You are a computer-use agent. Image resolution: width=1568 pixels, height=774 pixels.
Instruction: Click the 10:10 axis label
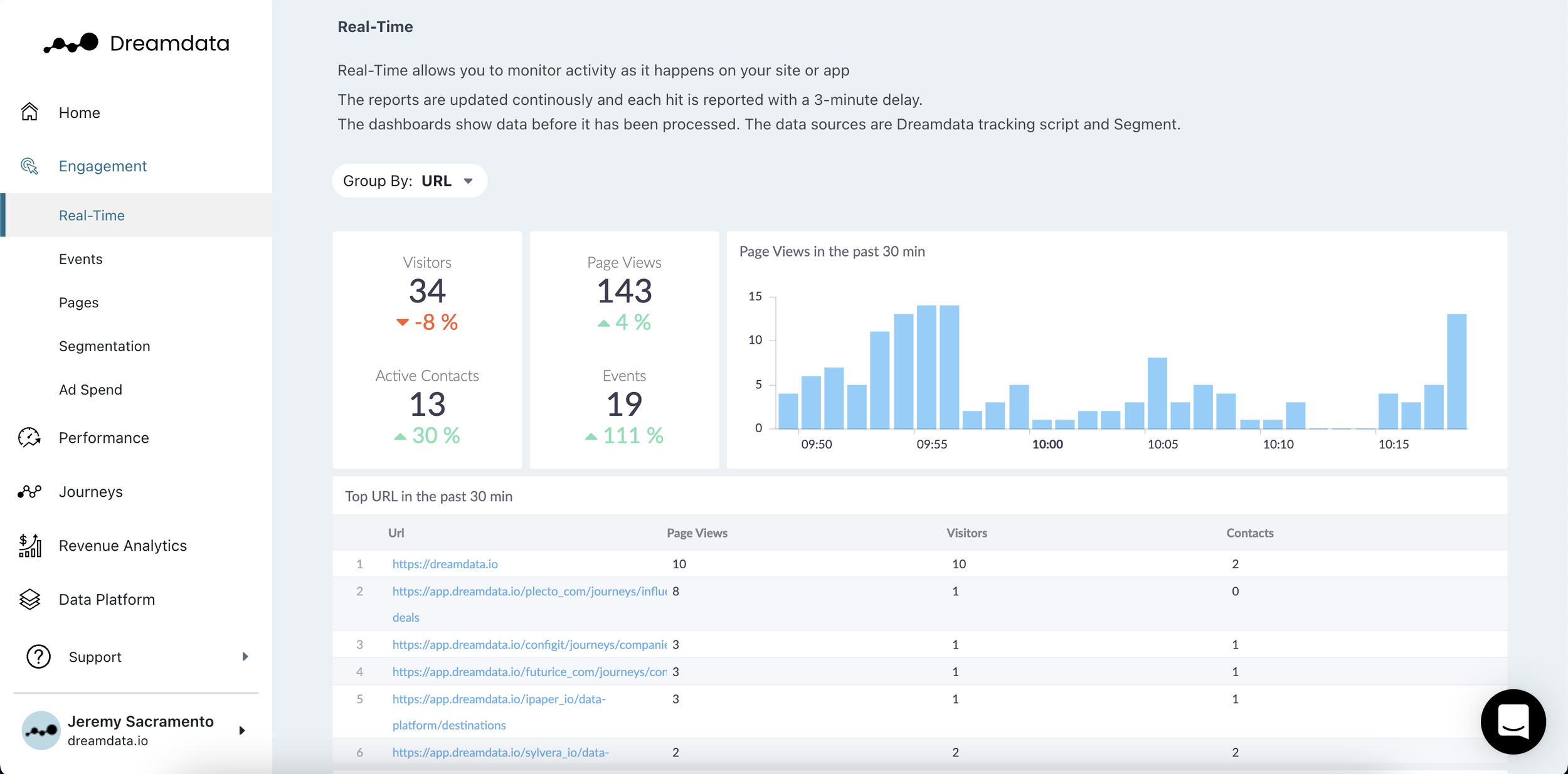tap(1278, 444)
